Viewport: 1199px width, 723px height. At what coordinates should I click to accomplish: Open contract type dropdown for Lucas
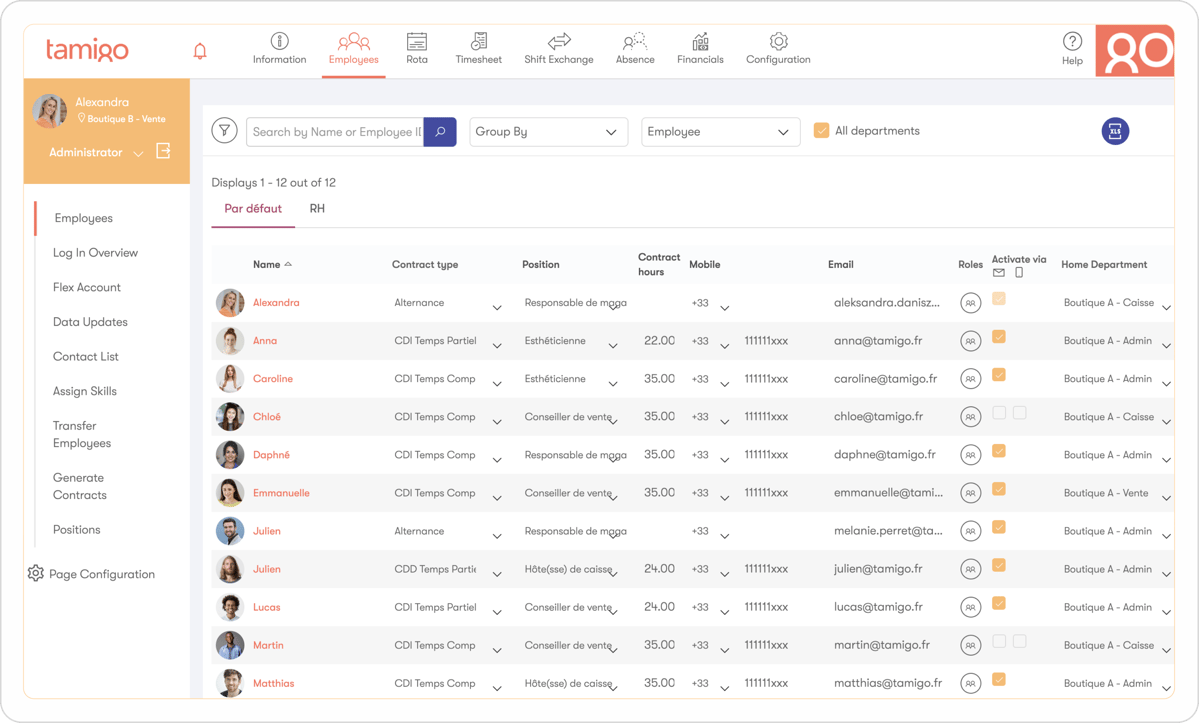[497, 612]
